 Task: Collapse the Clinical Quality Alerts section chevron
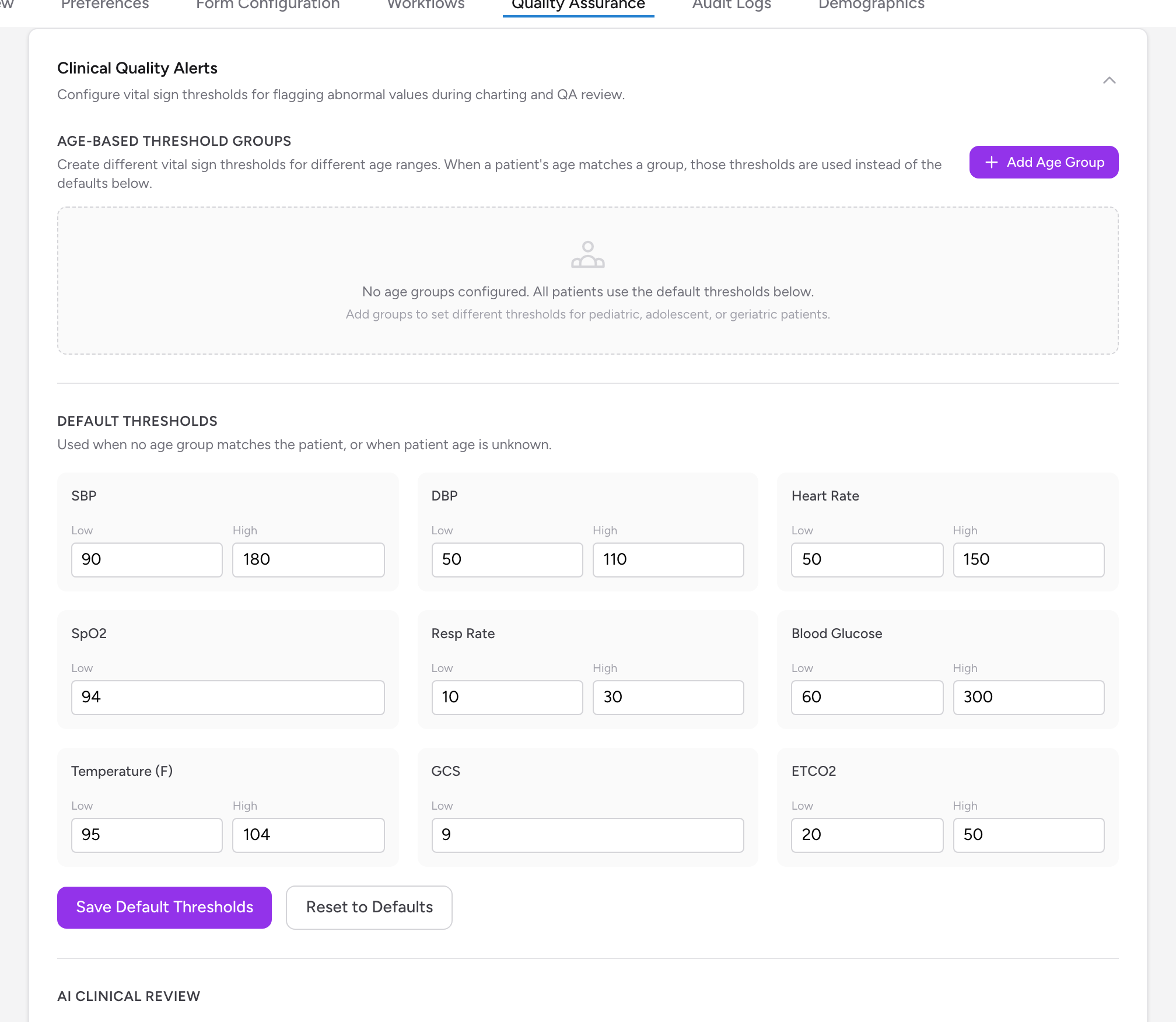(1109, 80)
